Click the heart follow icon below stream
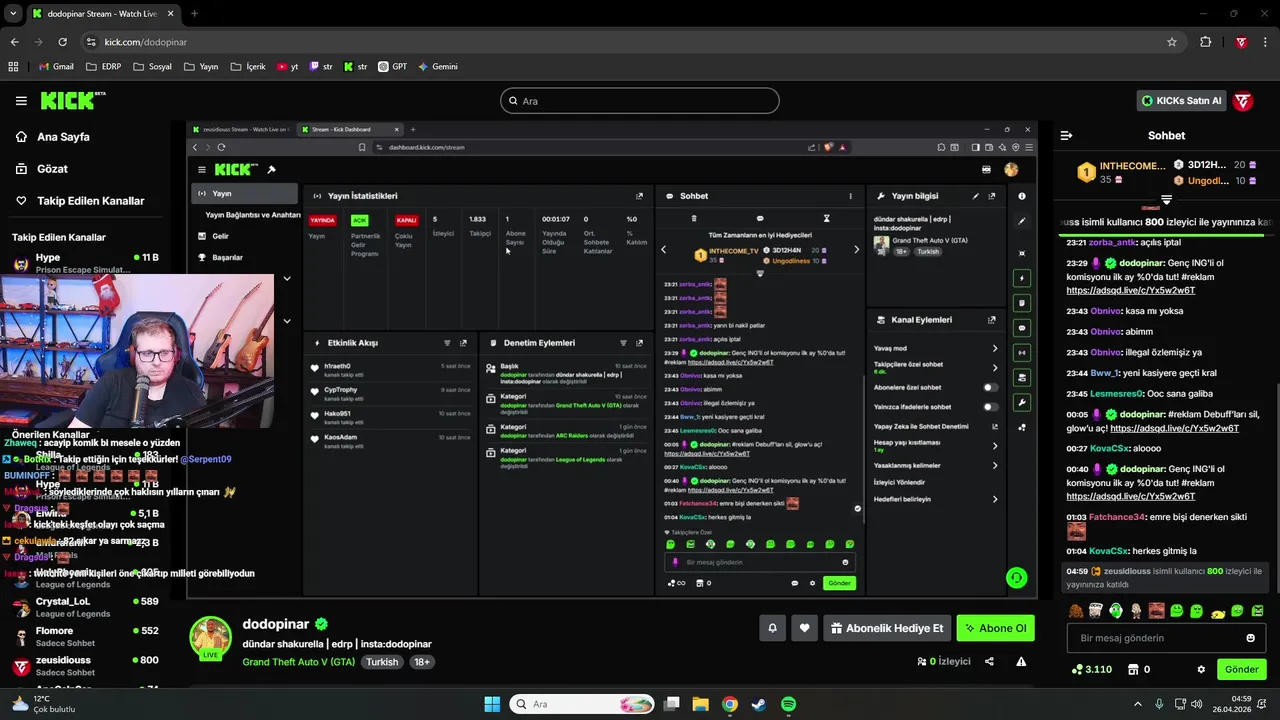Viewport: 1280px width, 720px height. tap(804, 628)
